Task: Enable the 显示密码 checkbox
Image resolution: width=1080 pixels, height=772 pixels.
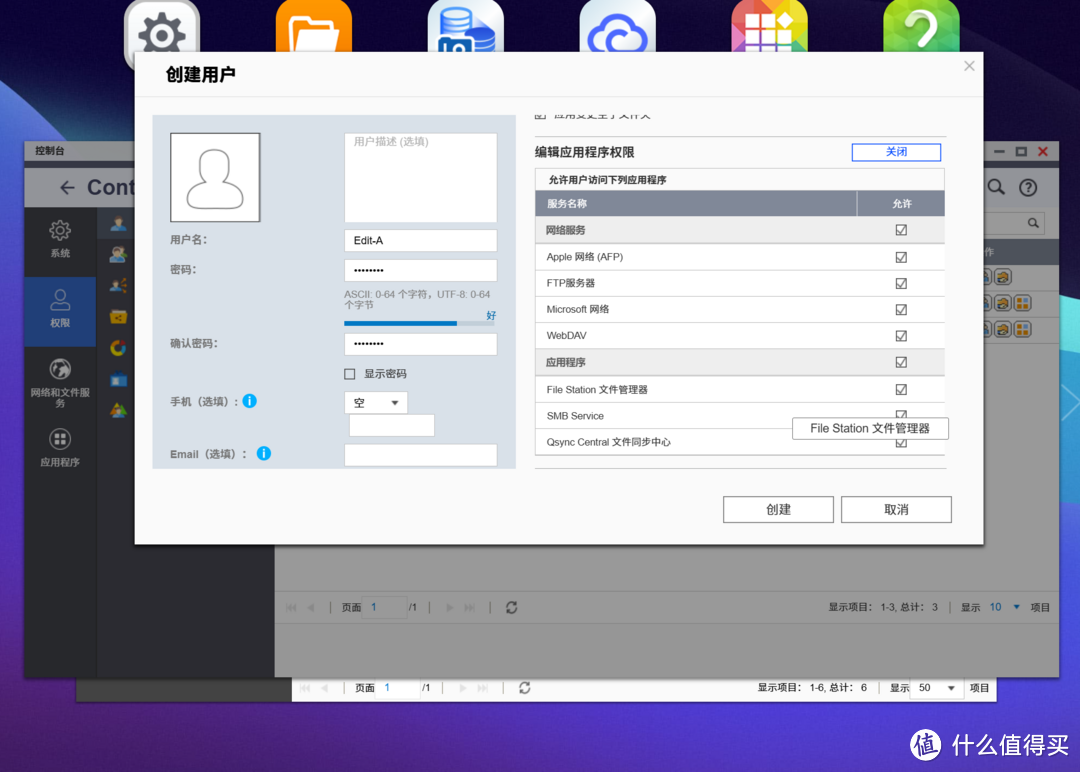Action: [x=350, y=374]
